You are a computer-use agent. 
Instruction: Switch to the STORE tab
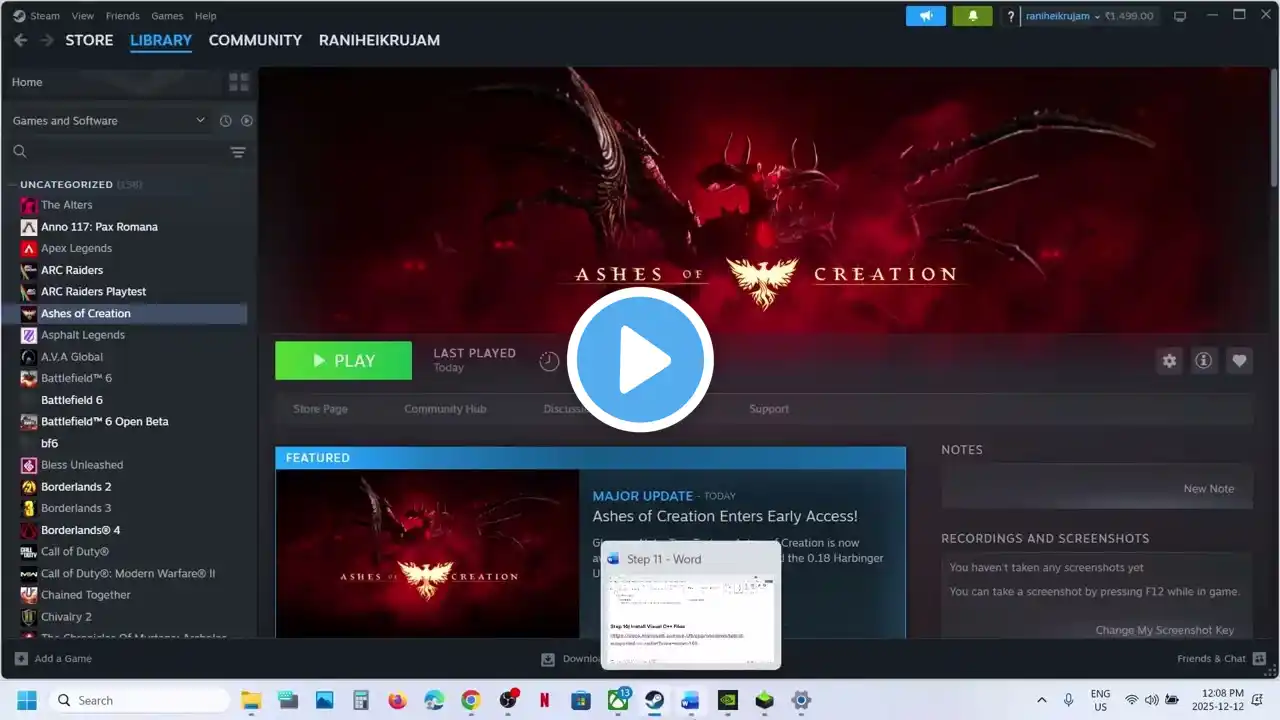(x=89, y=40)
